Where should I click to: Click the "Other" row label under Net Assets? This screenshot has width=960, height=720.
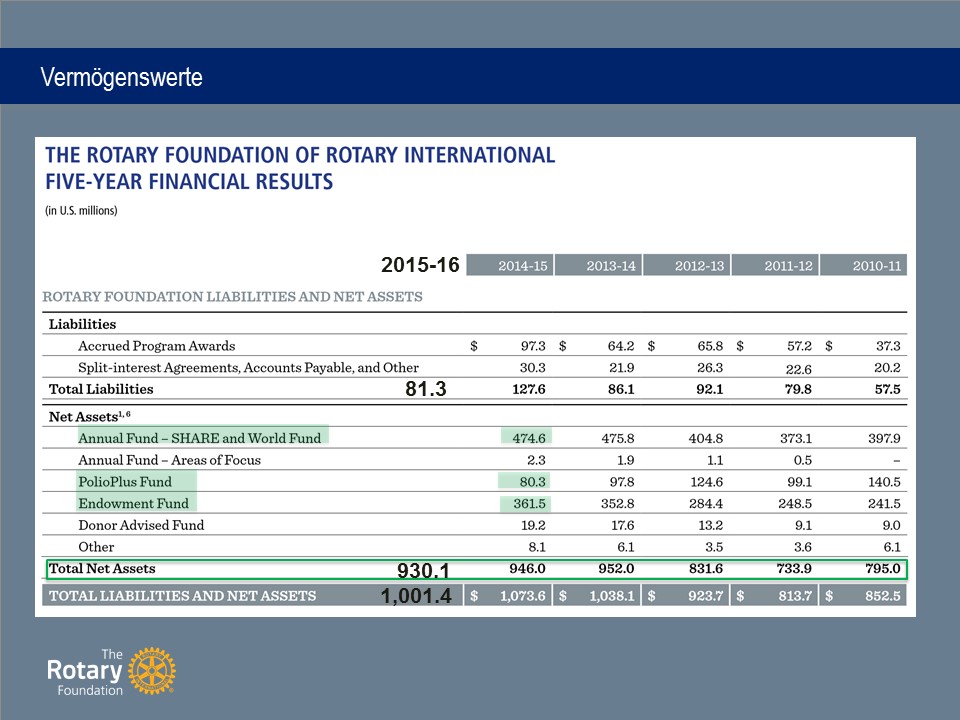(x=96, y=547)
